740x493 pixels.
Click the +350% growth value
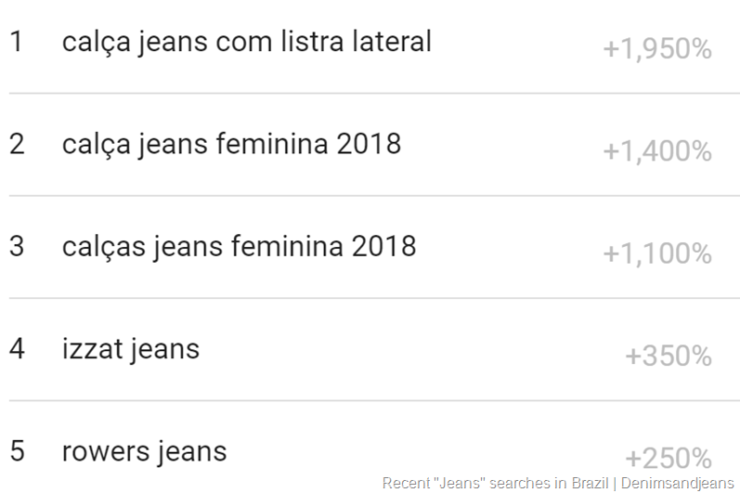[668, 356]
